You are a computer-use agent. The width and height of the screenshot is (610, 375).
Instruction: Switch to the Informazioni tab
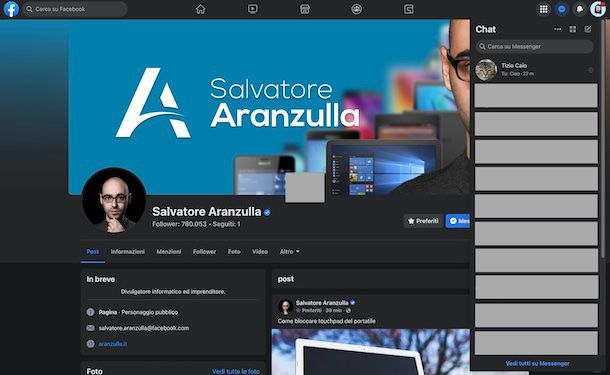click(128, 252)
